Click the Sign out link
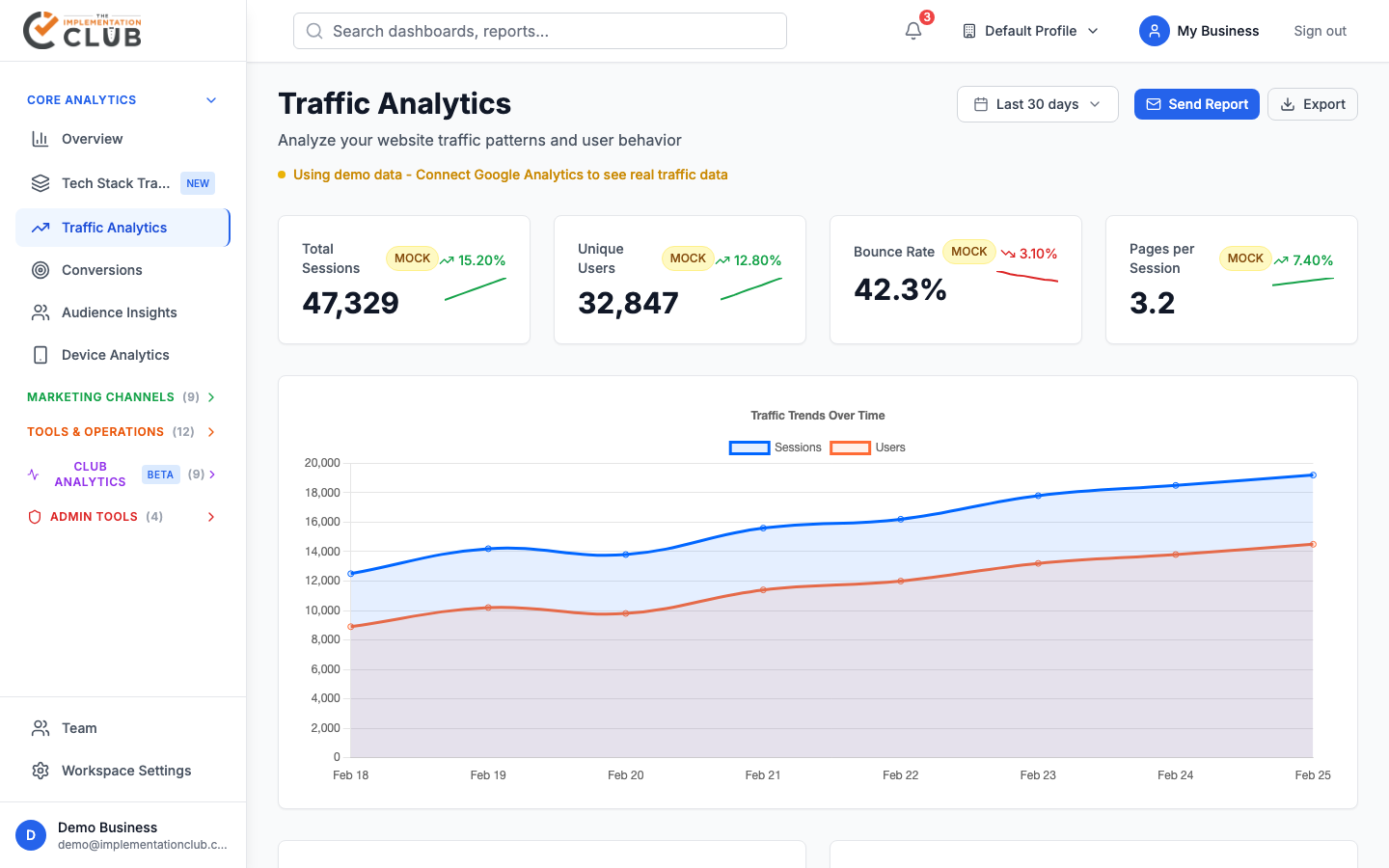Image resolution: width=1389 pixels, height=868 pixels. 1320,31
